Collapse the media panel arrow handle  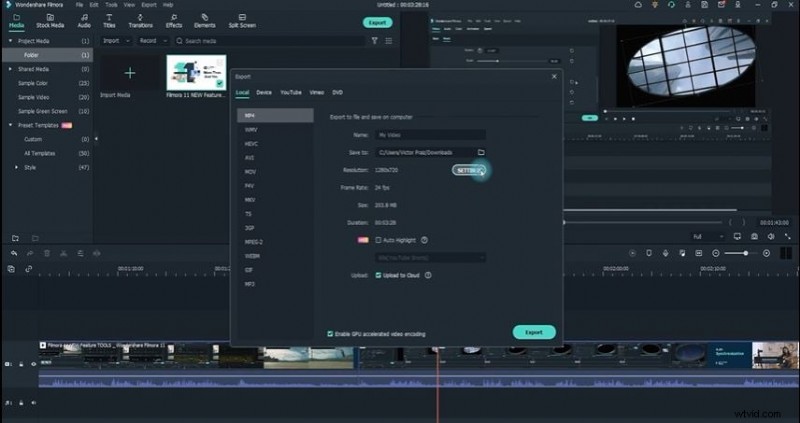coord(96,139)
